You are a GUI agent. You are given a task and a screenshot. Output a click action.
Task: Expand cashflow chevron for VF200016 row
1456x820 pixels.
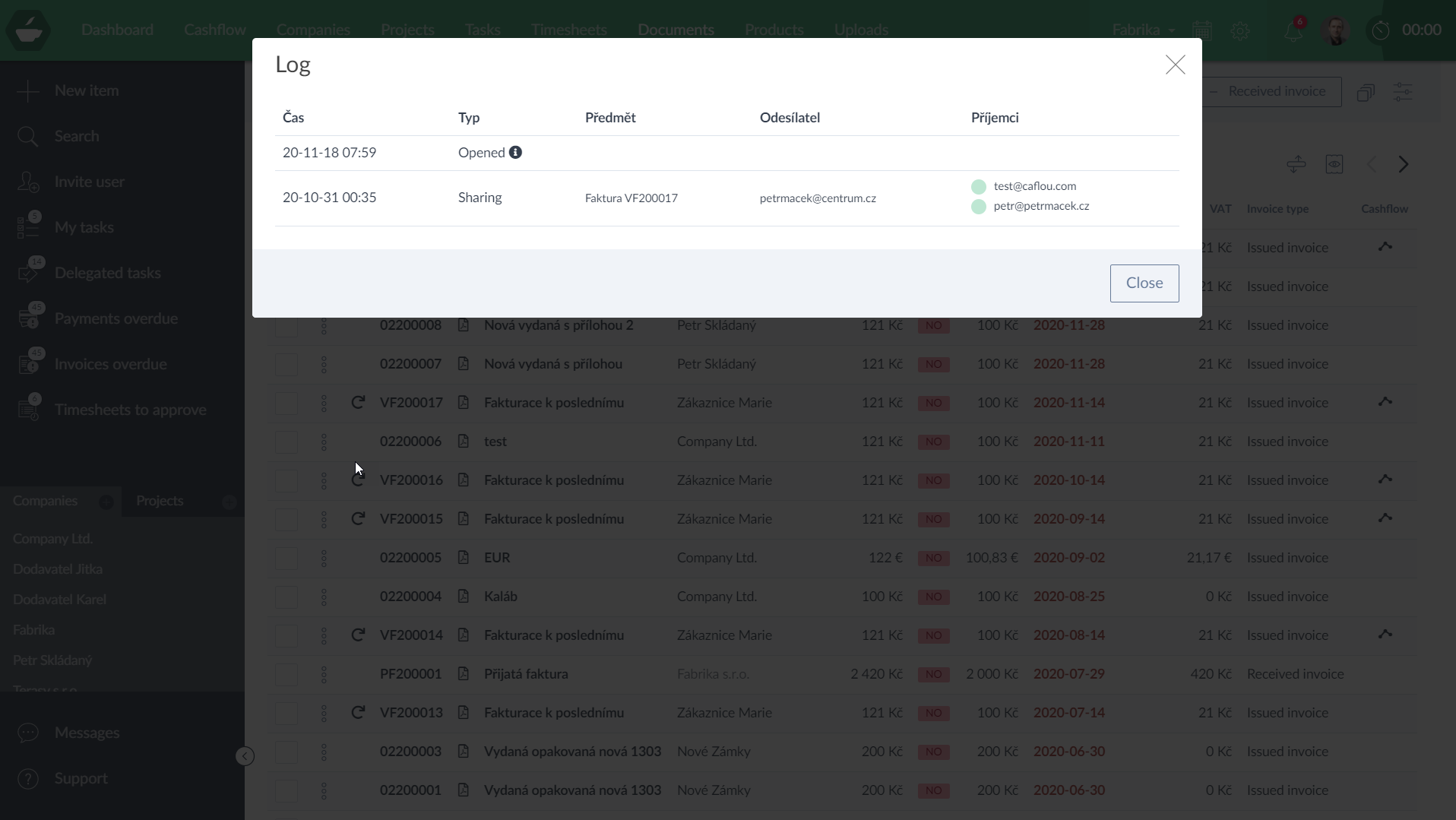pyautogui.click(x=1385, y=480)
